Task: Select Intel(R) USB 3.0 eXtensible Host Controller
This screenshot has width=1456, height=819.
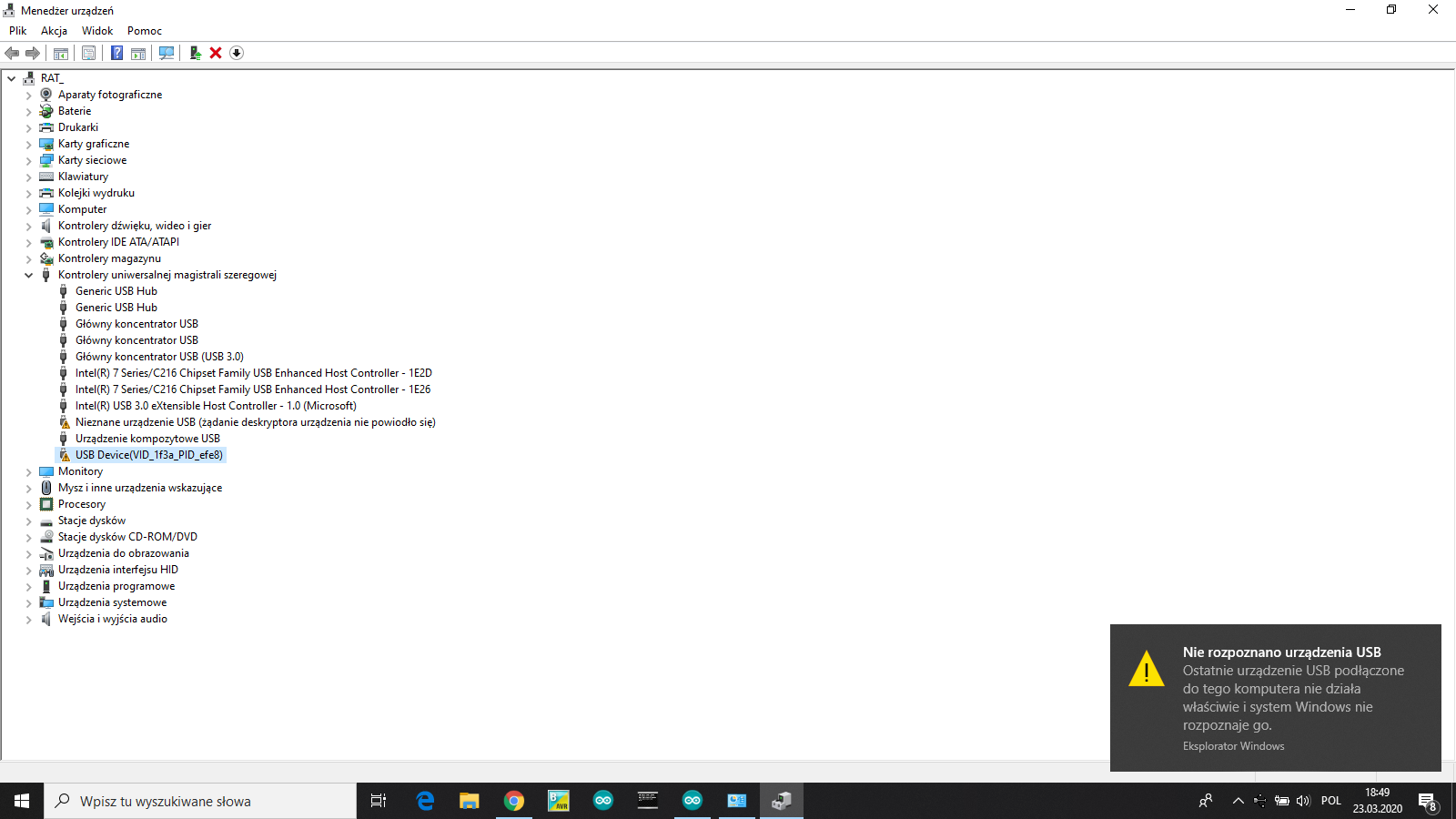Action: click(216, 406)
